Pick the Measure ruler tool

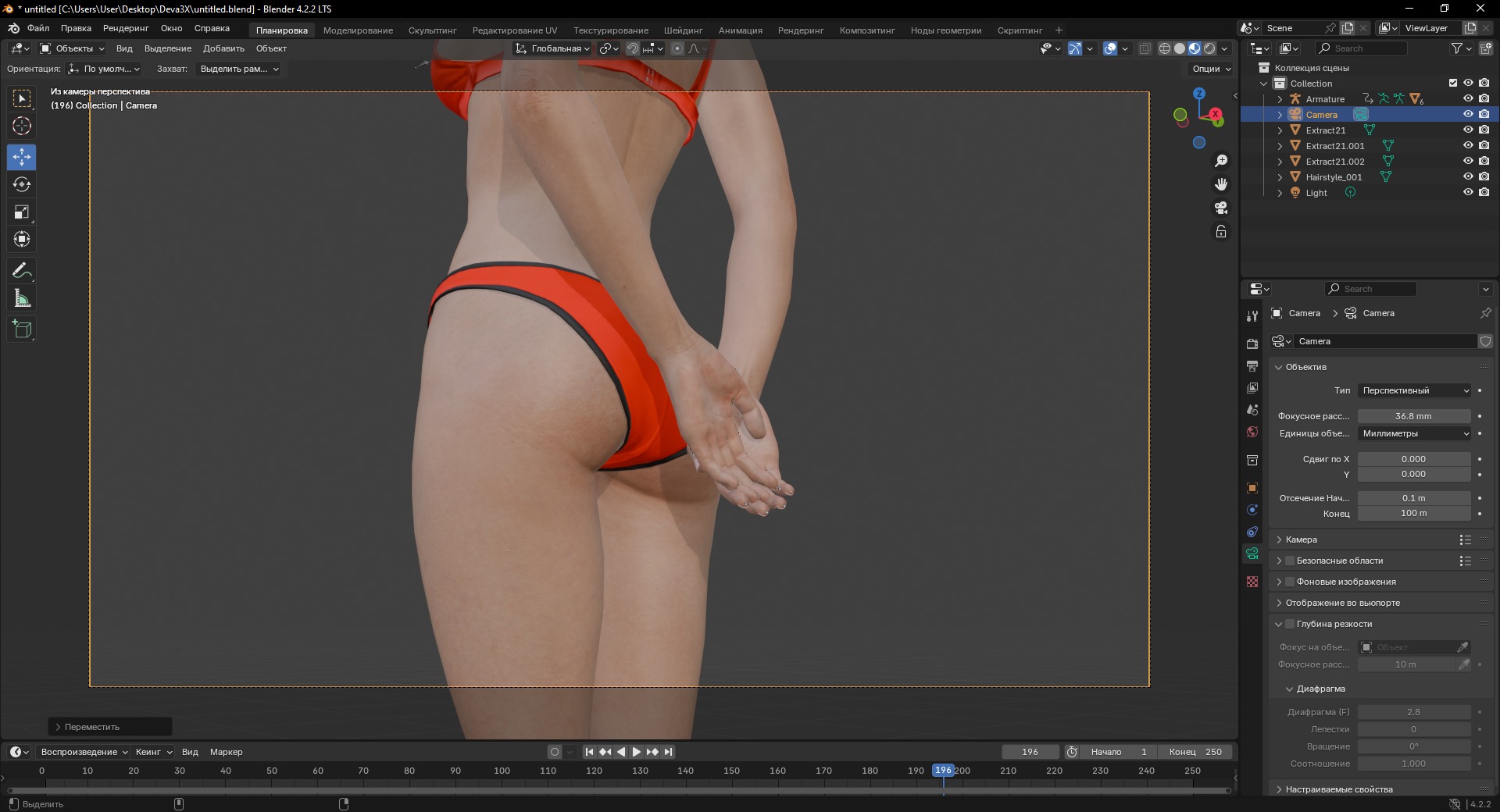click(x=22, y=298)
